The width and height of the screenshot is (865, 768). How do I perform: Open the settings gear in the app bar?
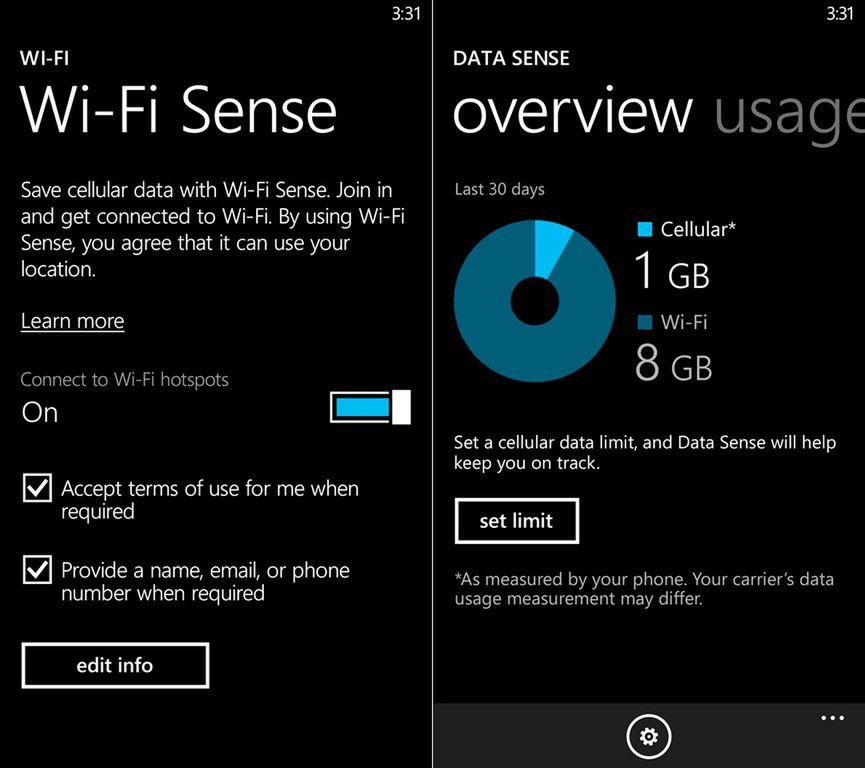click(x=648, y=736)
